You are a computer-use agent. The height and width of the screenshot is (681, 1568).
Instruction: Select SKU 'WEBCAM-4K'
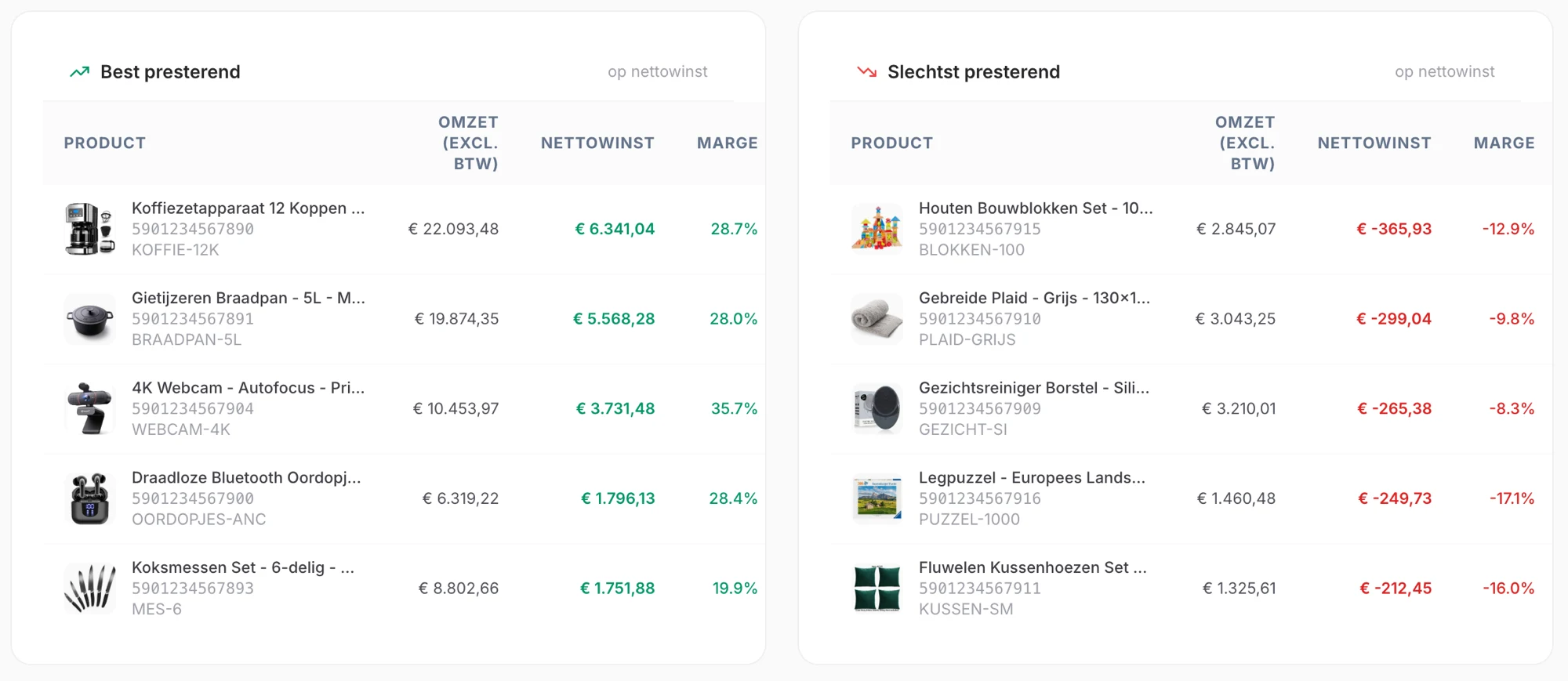181,429
